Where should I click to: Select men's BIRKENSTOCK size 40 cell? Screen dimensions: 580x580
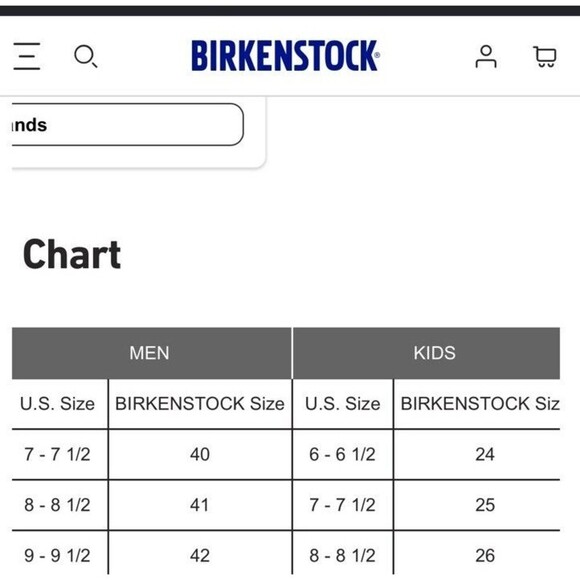coord(200,454)
